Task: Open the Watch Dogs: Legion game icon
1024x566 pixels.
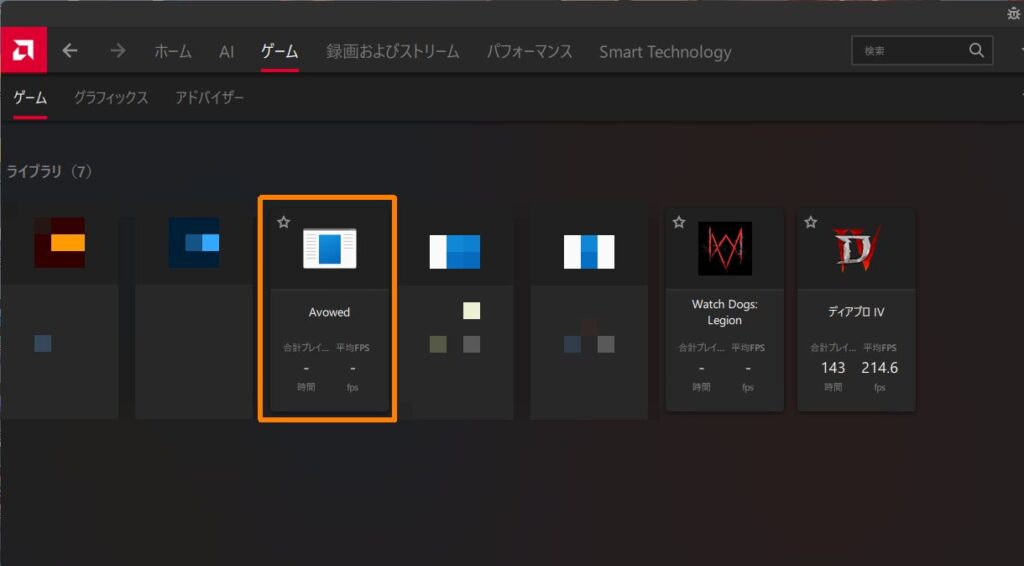Action: tap(725, 248)
